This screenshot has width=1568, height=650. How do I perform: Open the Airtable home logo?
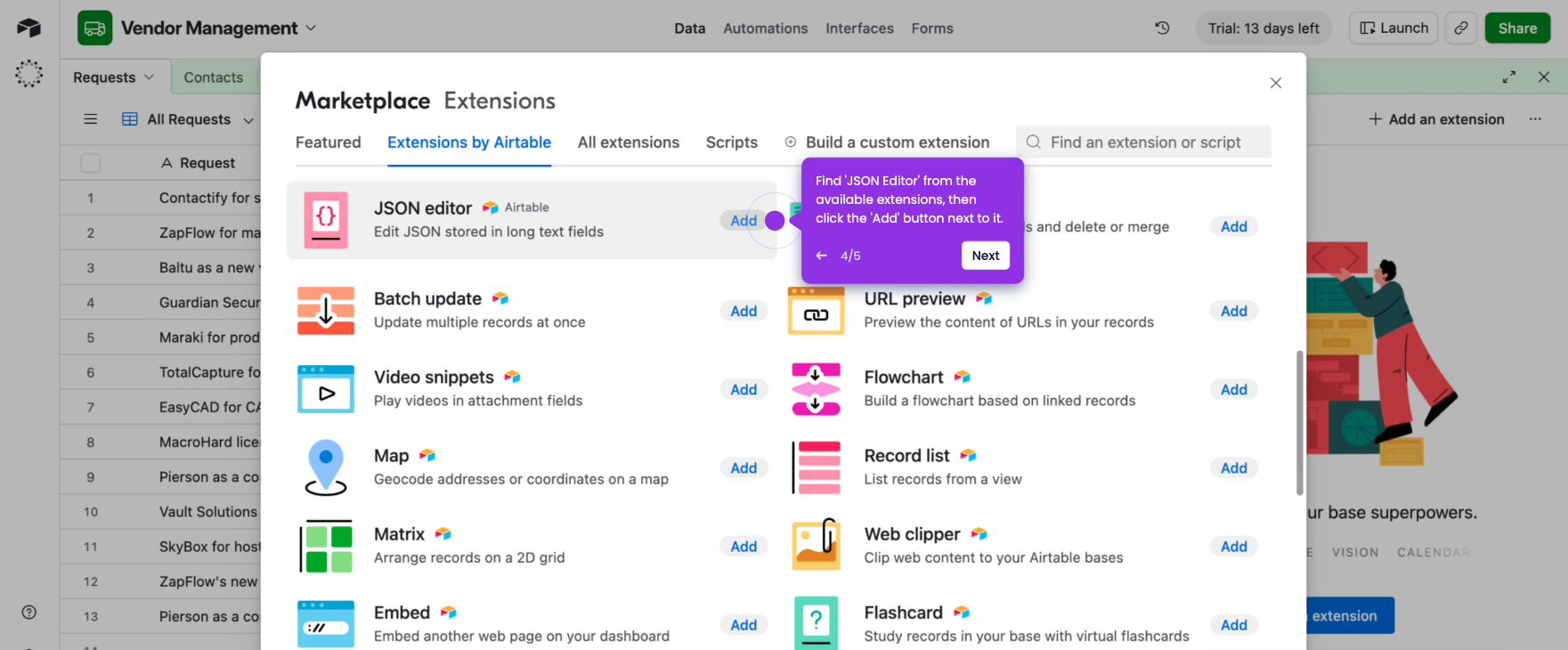pos(28,28)
